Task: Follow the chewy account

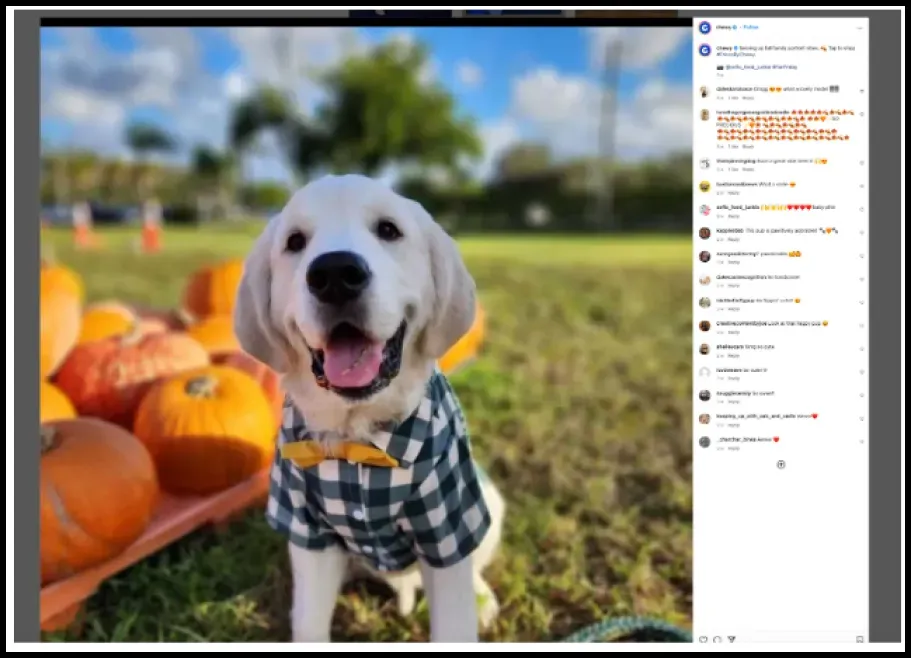Action: coord(751,27)
